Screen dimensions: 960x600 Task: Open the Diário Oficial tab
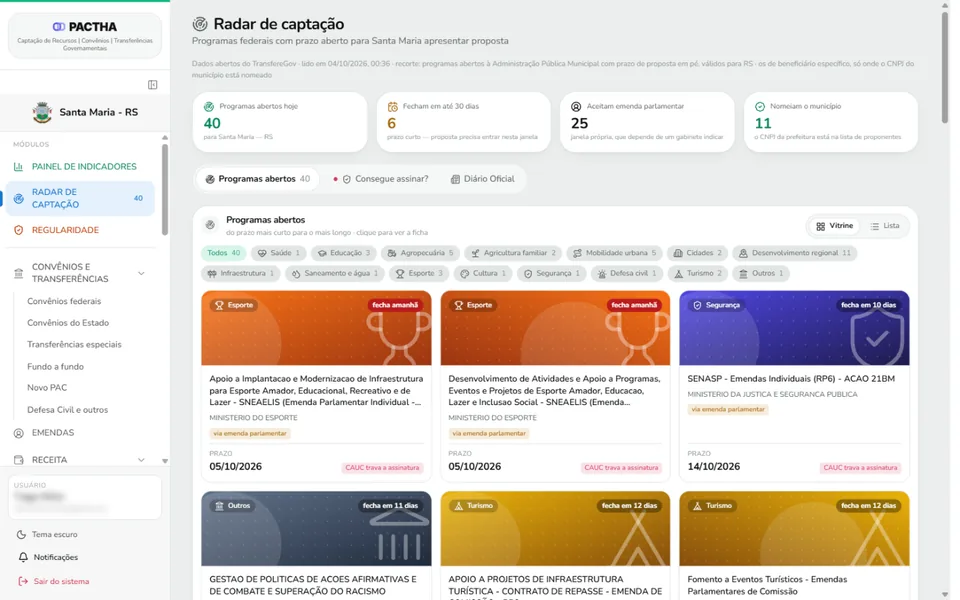pyautogui.click(x=482, y=179)
